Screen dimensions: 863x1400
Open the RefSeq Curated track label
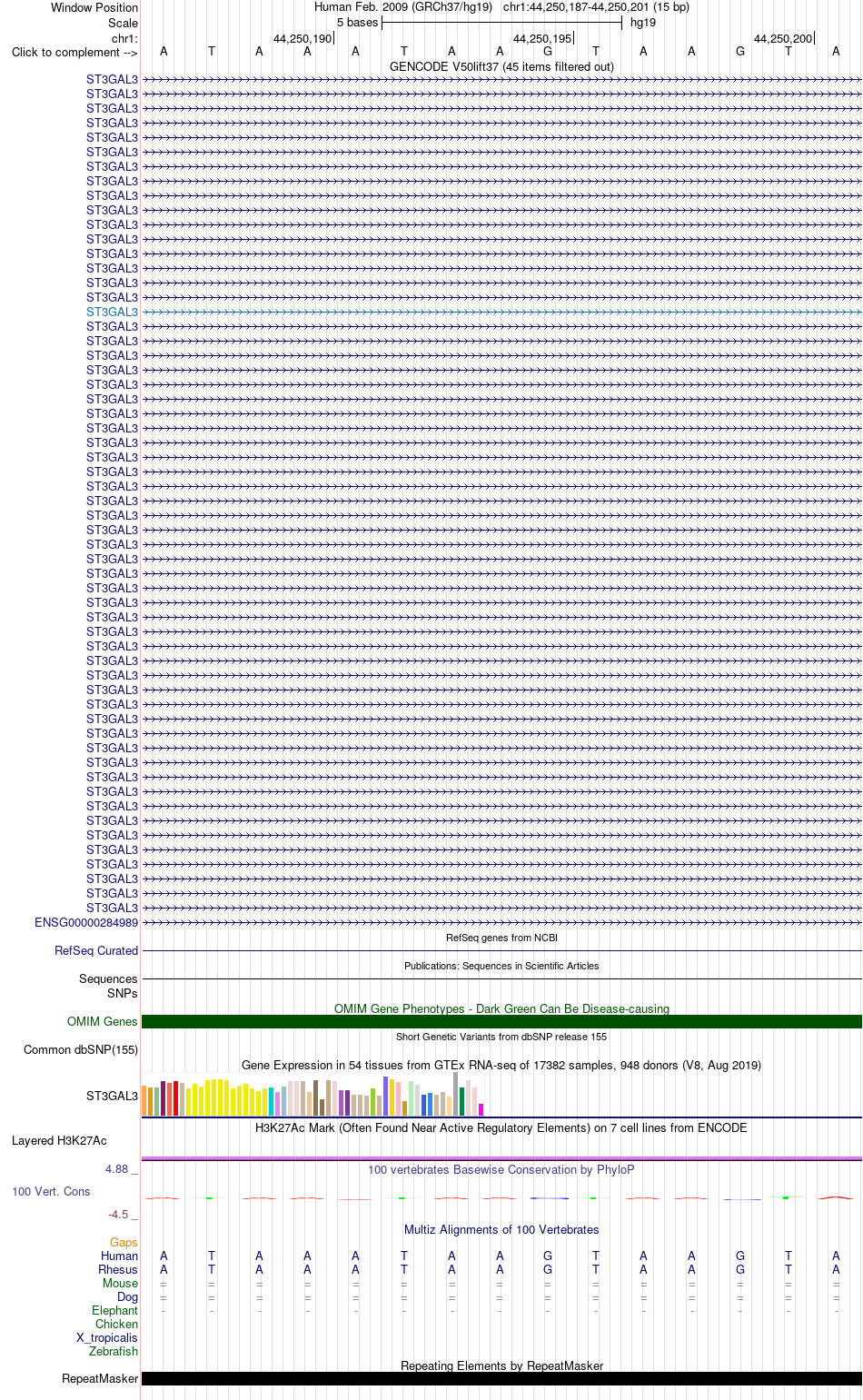point(96,950)
